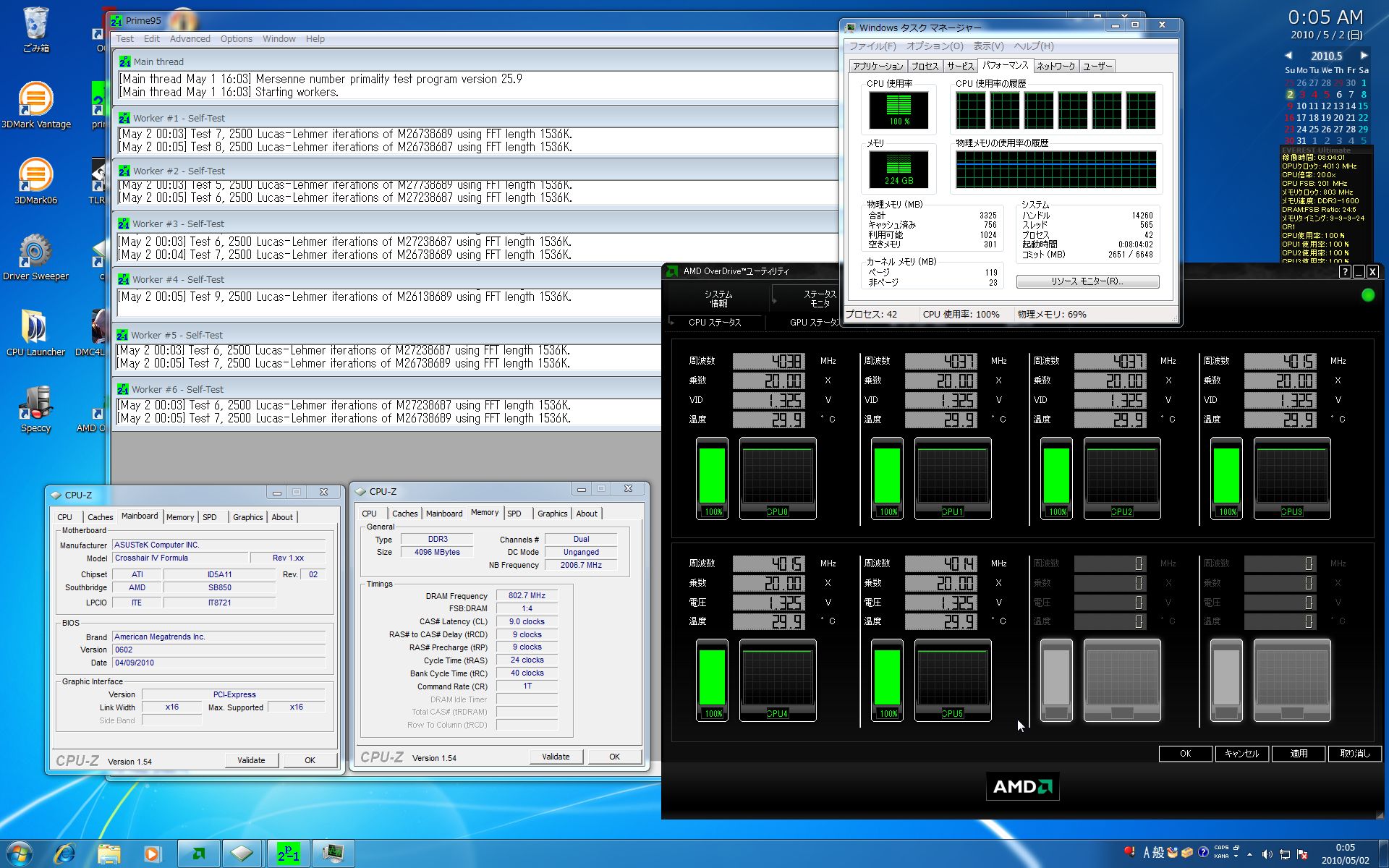Viewport: 1389px width, 868px height.
Task: Click the red Prime95 tray icon
Action: pos(1129,851)
